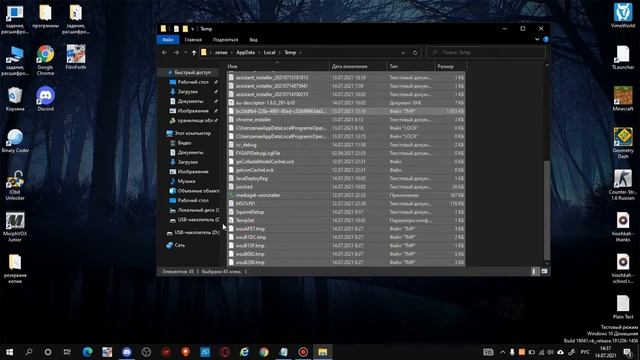The image size is (640, 360).
Task: Open Minecraft desktop shortcut
Action: (623, 98)
